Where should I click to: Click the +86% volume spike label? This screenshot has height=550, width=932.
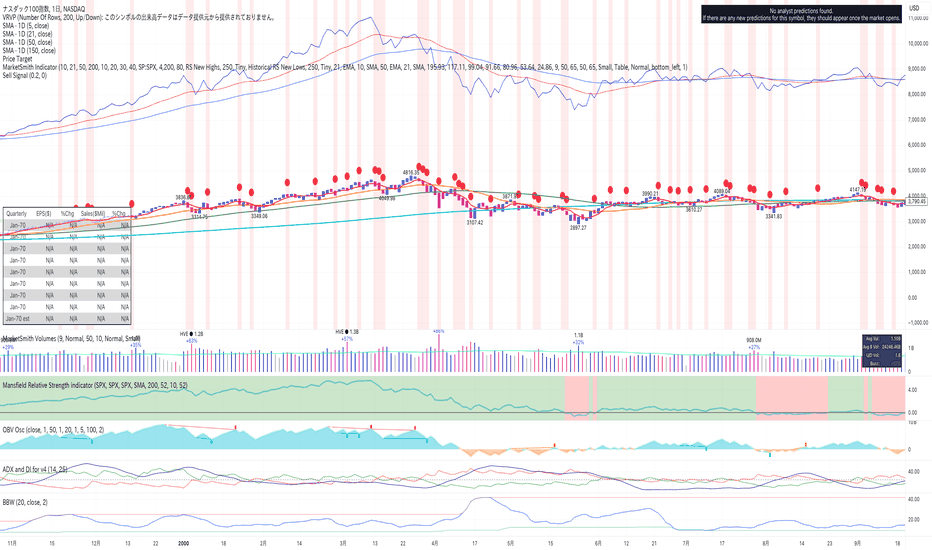pos(439,331)
